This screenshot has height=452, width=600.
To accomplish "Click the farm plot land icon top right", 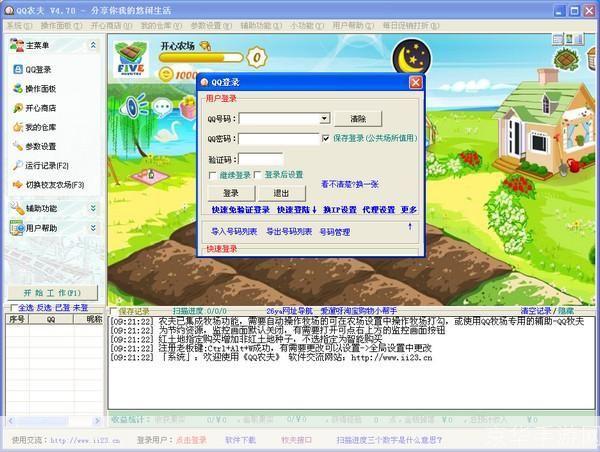I will pos(566,59).
